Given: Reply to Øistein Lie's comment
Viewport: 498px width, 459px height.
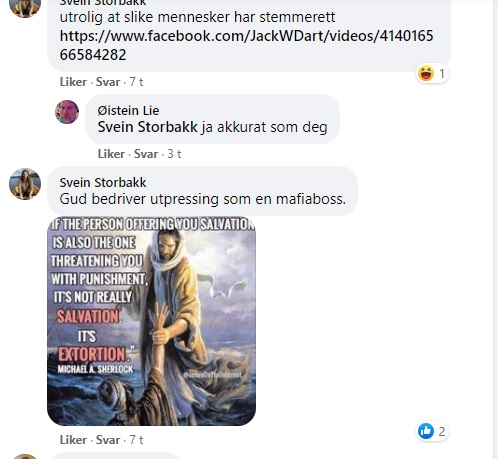Looking at the screenshot, I should [x=146, y=154].
